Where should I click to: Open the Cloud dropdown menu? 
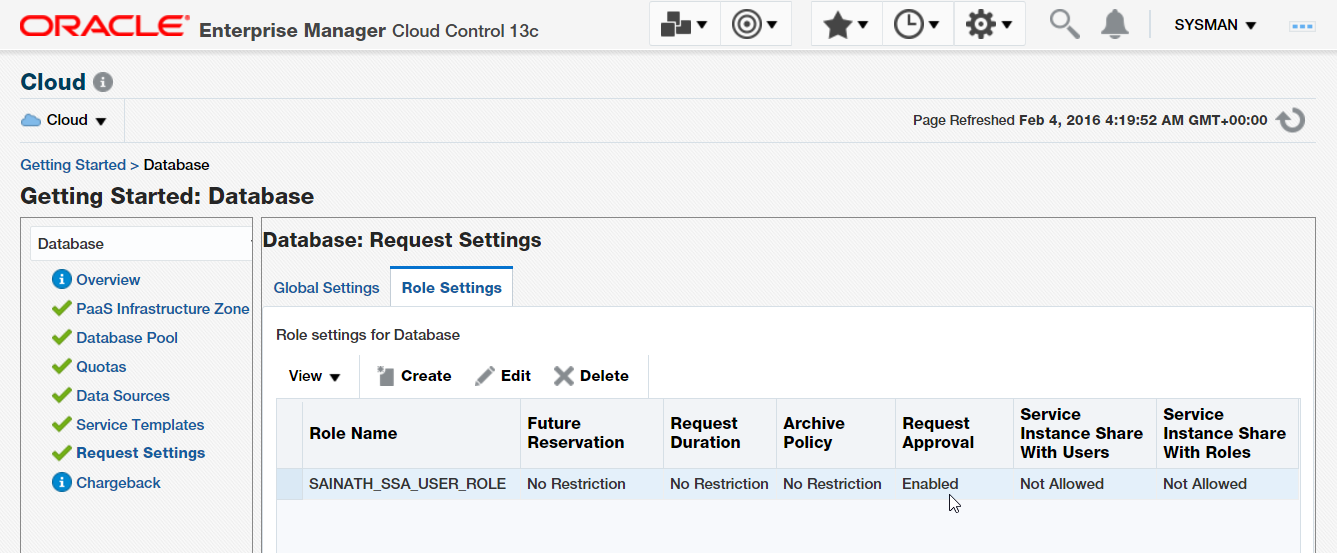coord(65,120)
